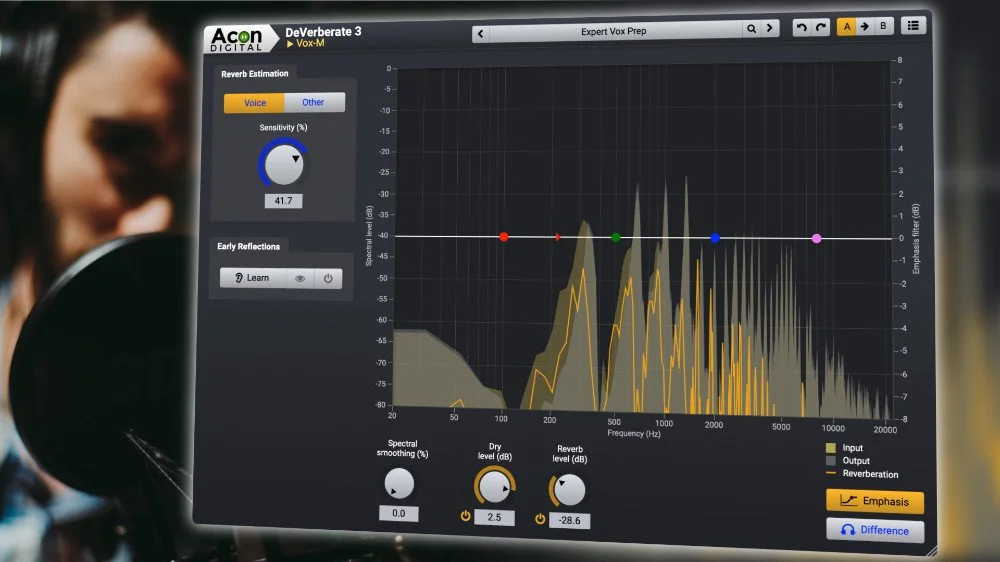Click the Sensitivity knob
The height and width of the screenshot is (562, 1000).
click(284, 165)
